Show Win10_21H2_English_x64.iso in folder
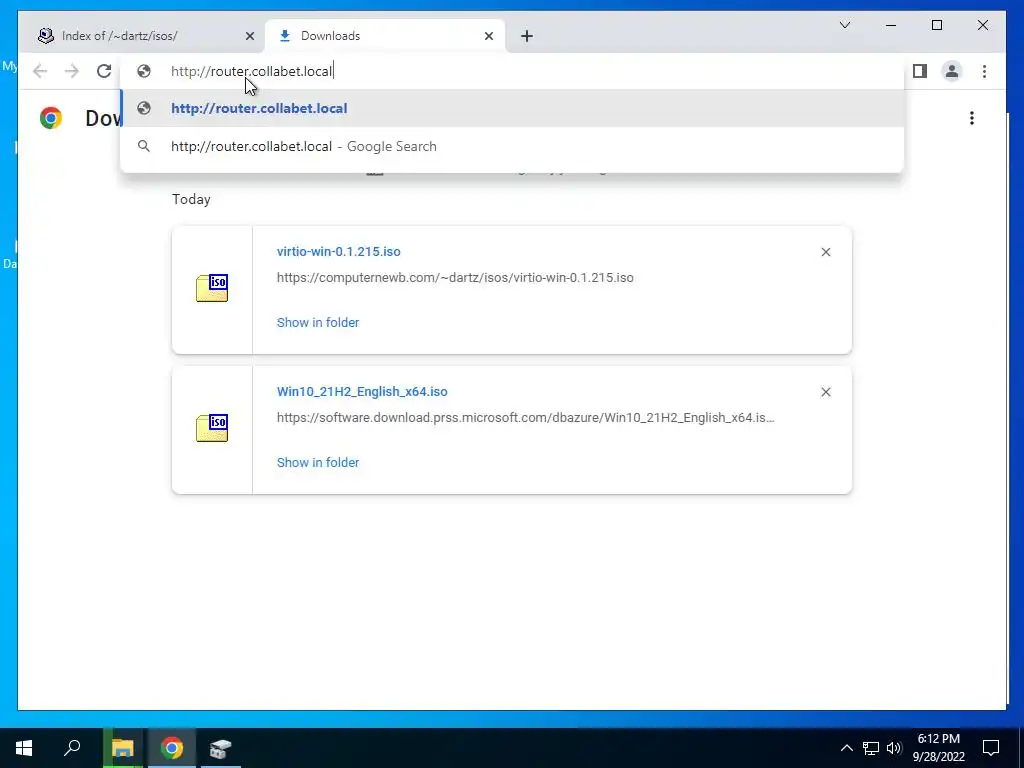This screenshot has height=768, width=1024. point(318,462)
